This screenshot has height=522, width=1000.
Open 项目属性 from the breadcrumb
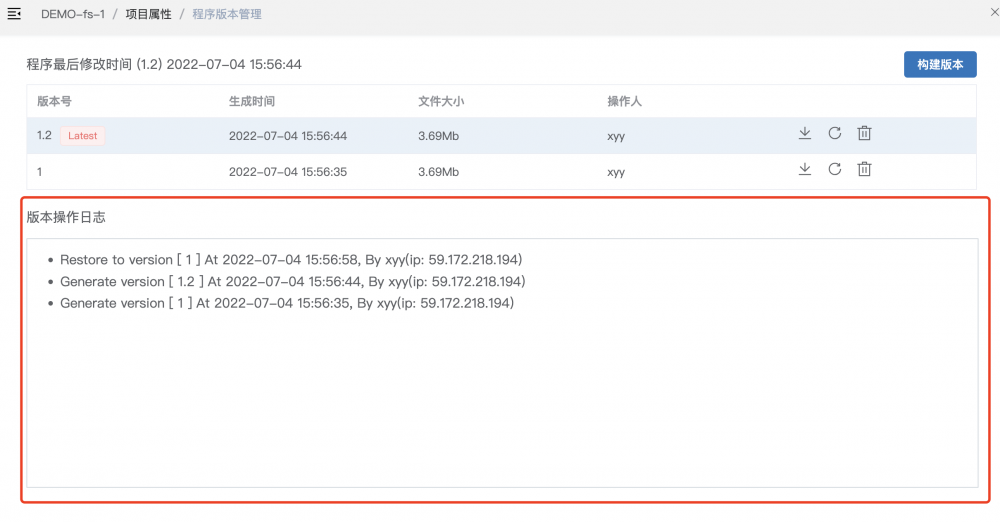tap(148, 15)
